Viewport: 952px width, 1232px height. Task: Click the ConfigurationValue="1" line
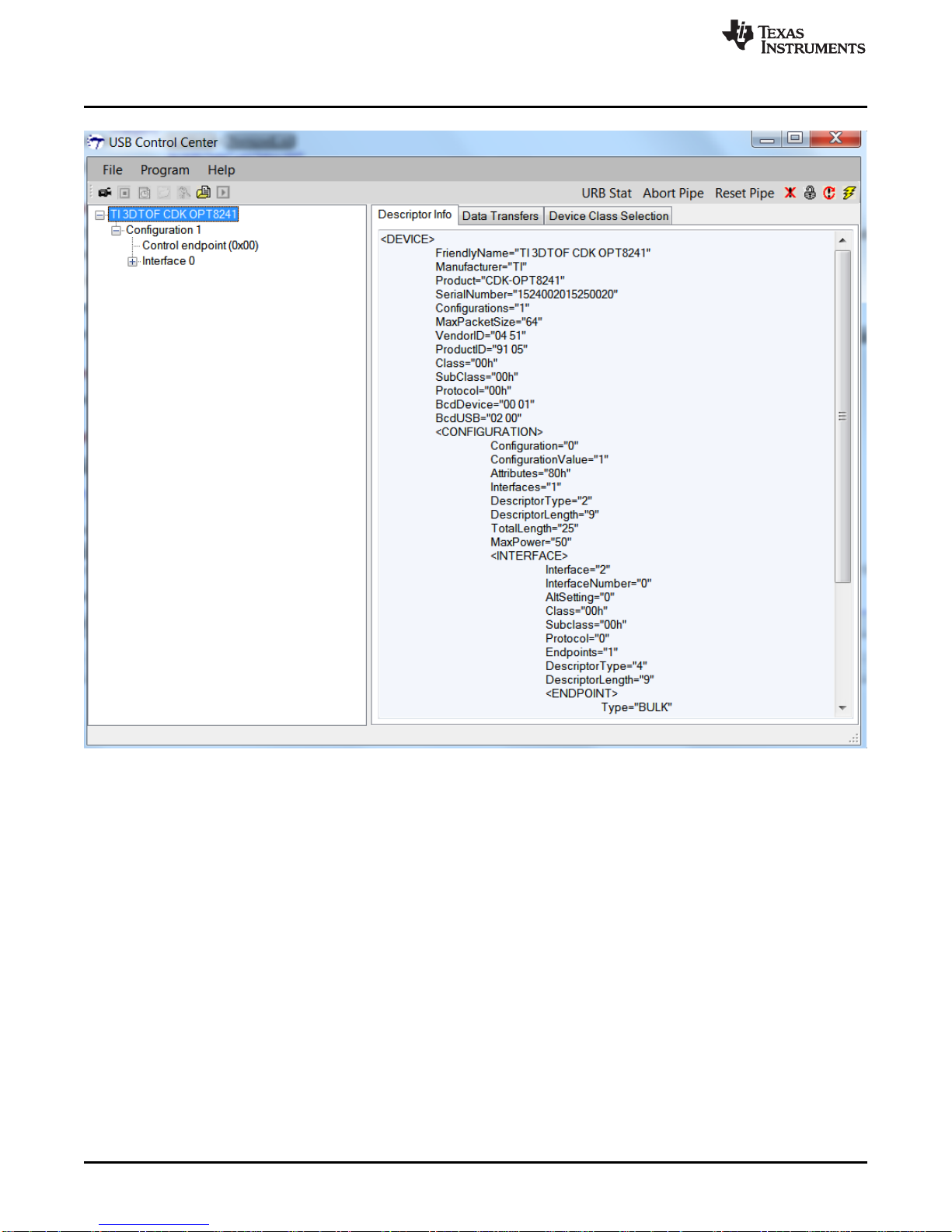click(549, 460)
